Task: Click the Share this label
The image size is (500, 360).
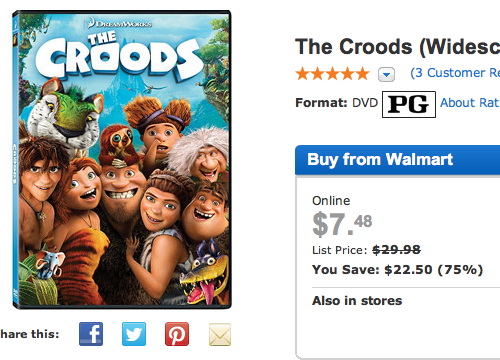Action: [x=29, y=334]
